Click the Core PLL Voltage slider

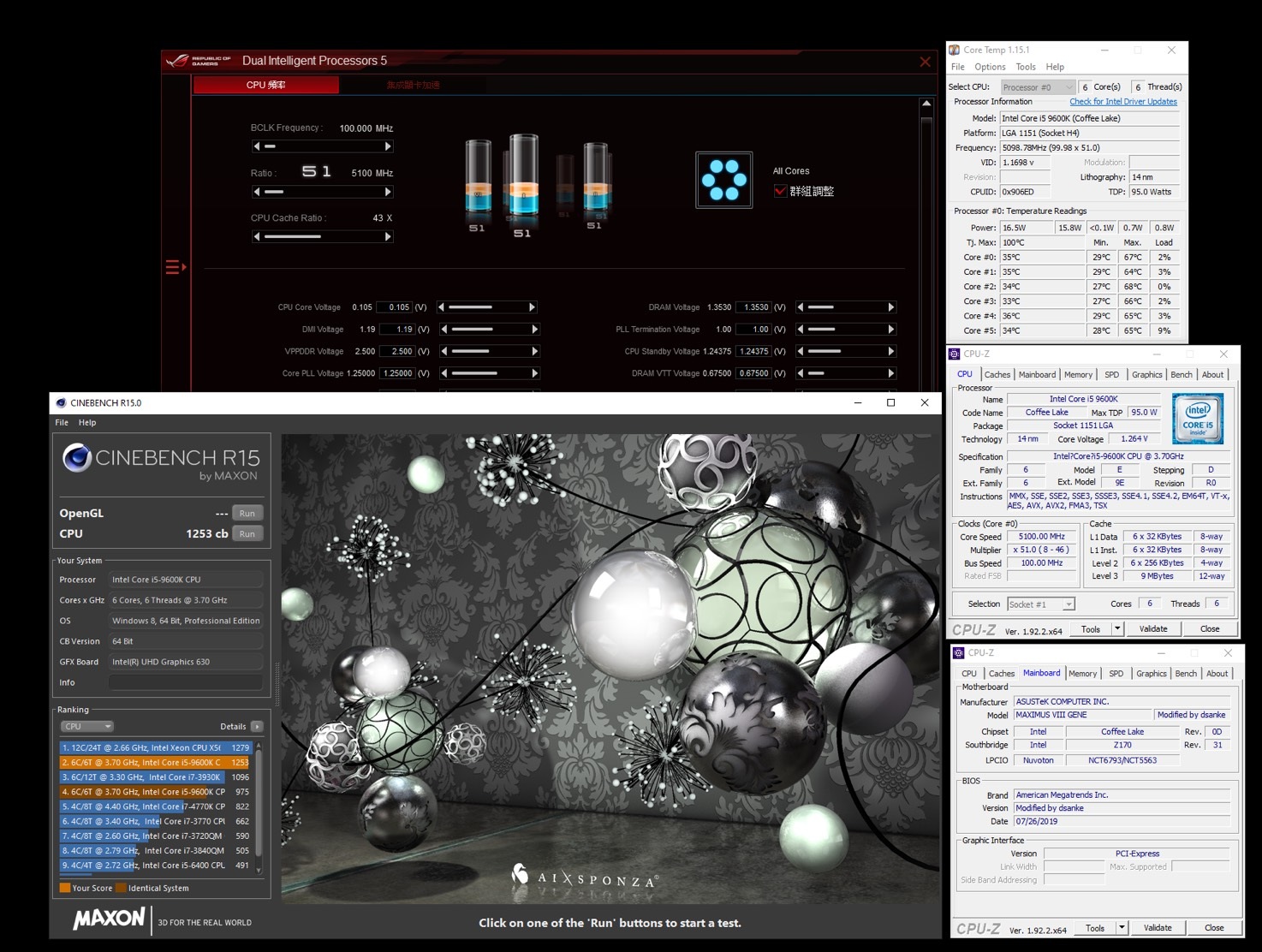click(490, 373)
